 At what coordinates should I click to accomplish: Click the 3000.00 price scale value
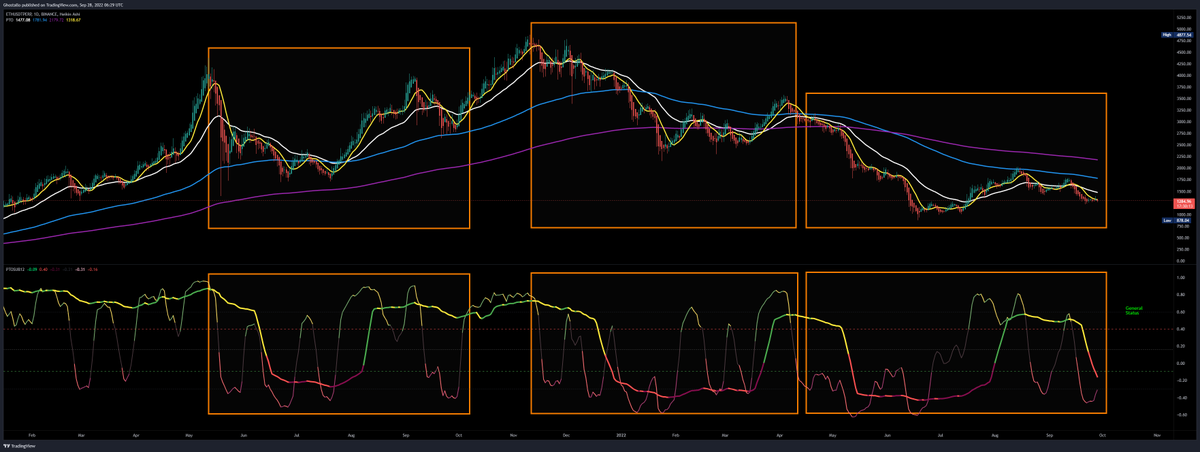point(1182,121)
